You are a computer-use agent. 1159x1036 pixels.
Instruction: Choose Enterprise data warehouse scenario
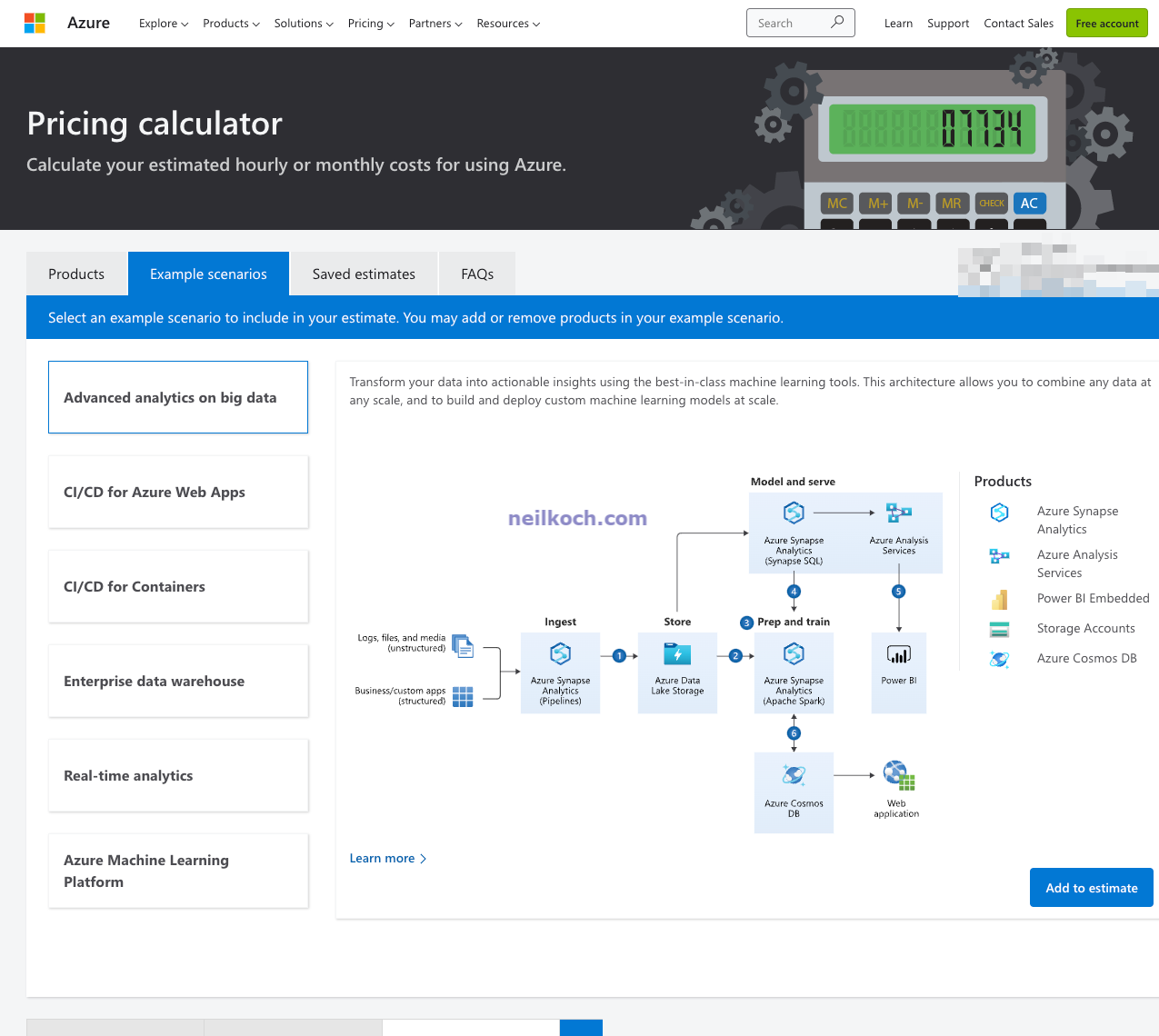pyautogui.click(x=178, y=681)
